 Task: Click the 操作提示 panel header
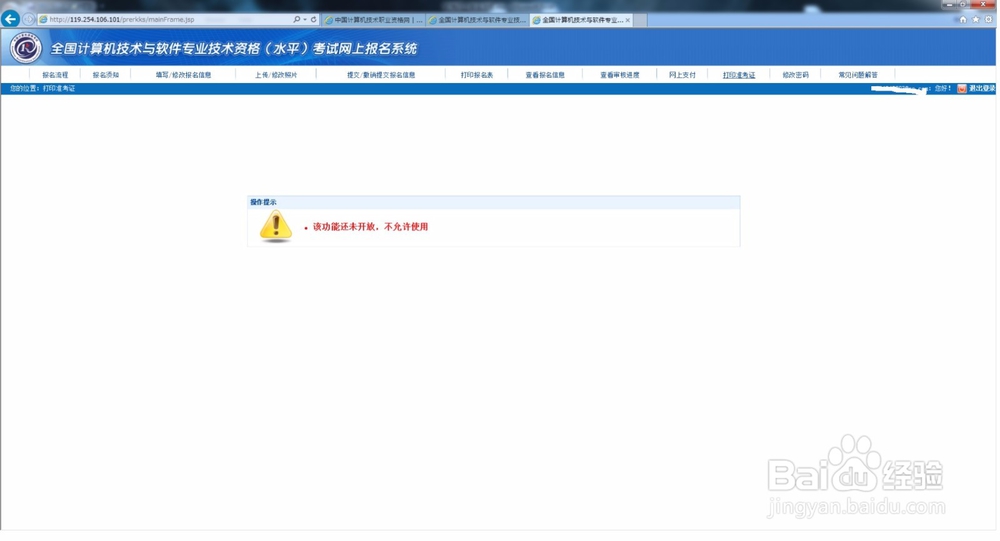494,202
